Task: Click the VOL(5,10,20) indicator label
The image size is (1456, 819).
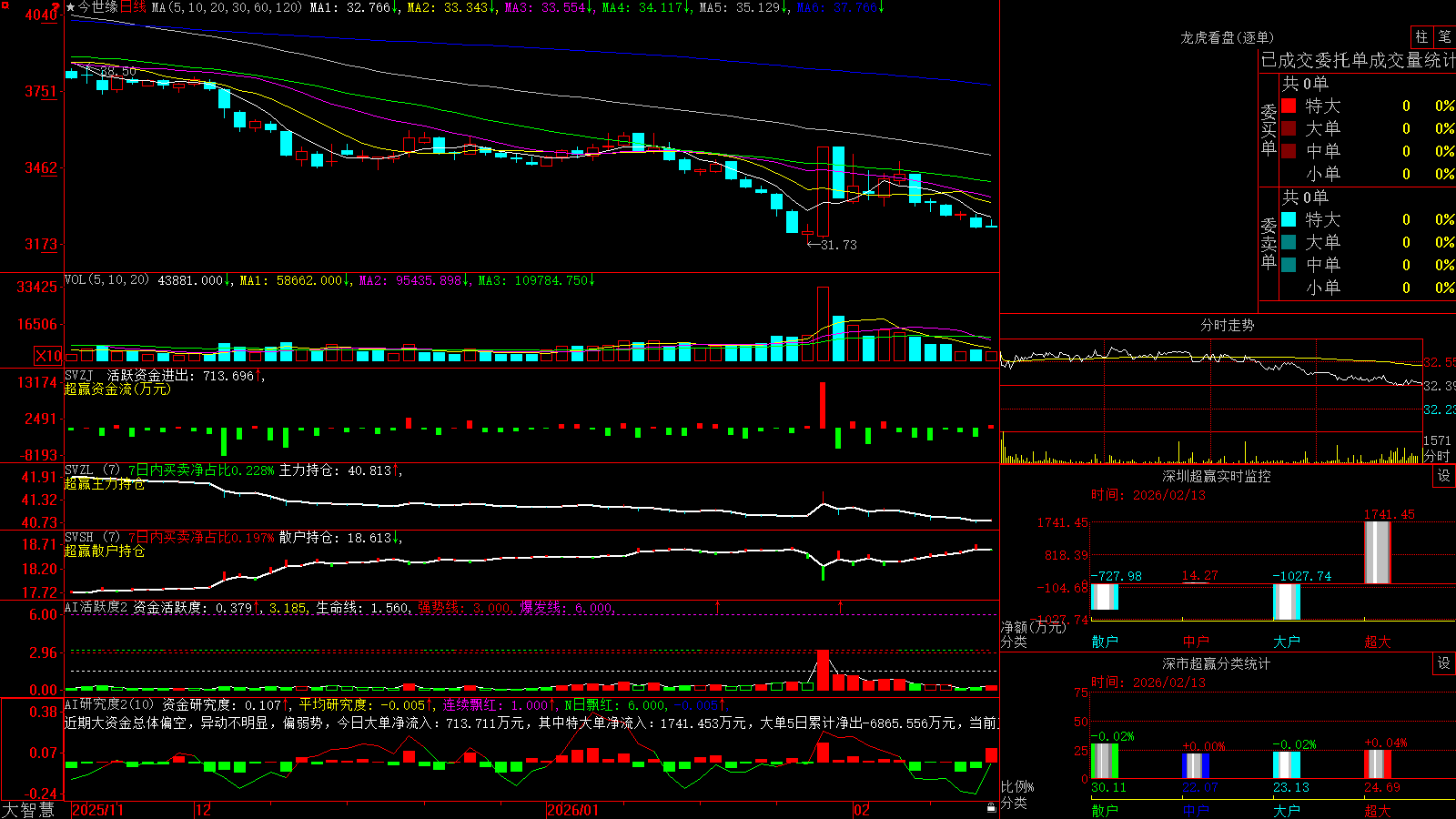Action: (106, 280)
